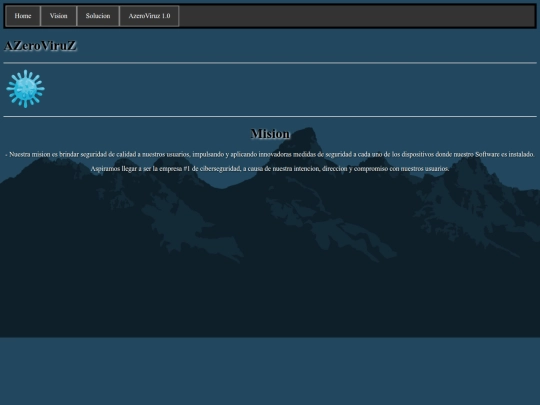Go to the Vision page
This screenshot has width=540, height=405.
click(x=59, y=16)
